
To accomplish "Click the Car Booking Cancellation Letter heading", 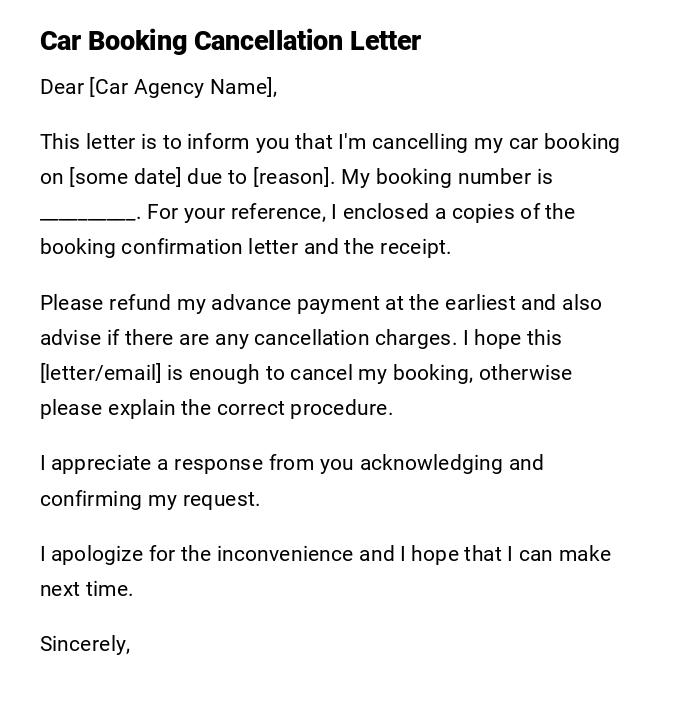I will [230, 41].
